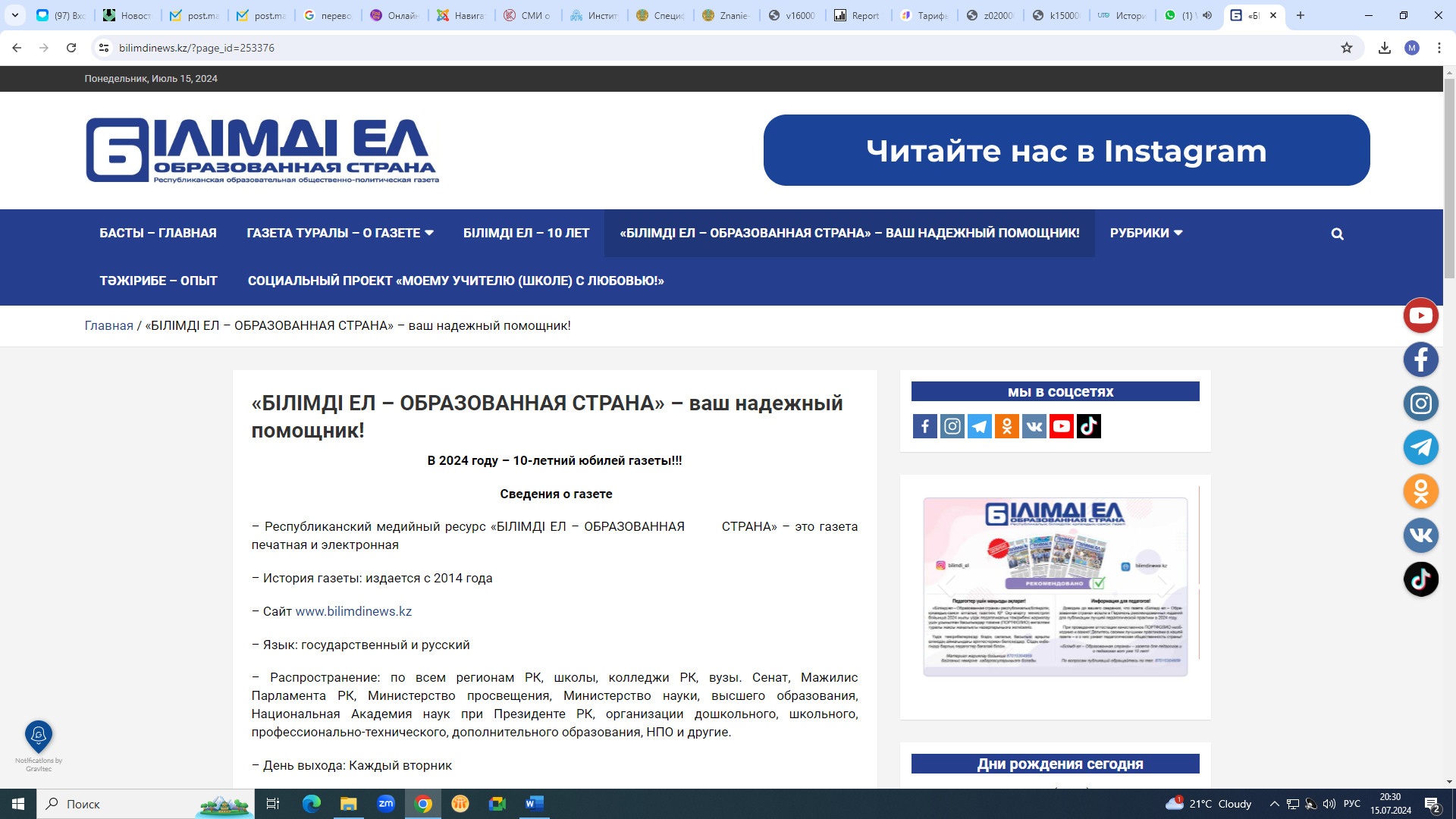Viewport: 1456px width, 819px height.
Task: Open 'Тәжірибе – Опыт' menu item
Action: point(158,281)
